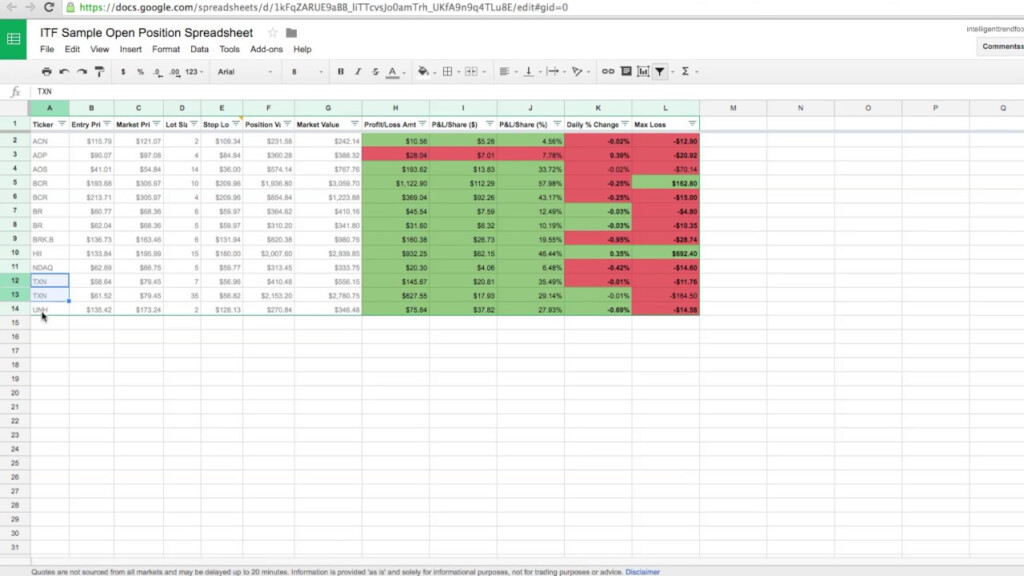This screenshot has width=1024, height=576.
Task: Click the Print icon in toolbar
Action: 46,71
